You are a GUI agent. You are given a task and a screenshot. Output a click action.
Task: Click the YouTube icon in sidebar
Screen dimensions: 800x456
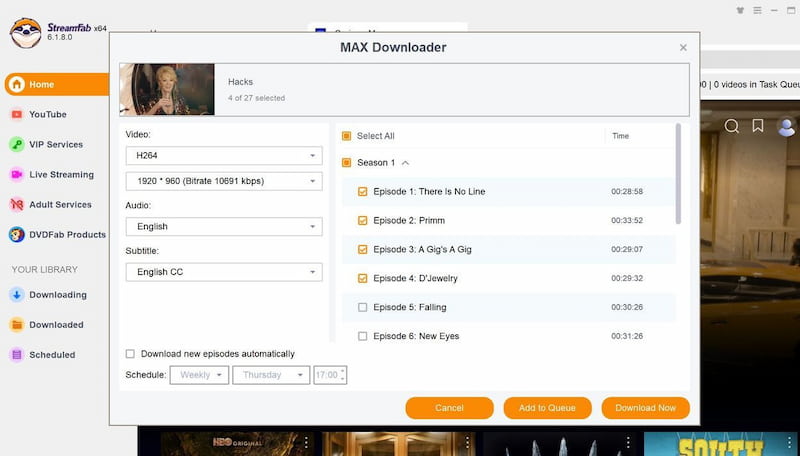[x=17, y=115]
